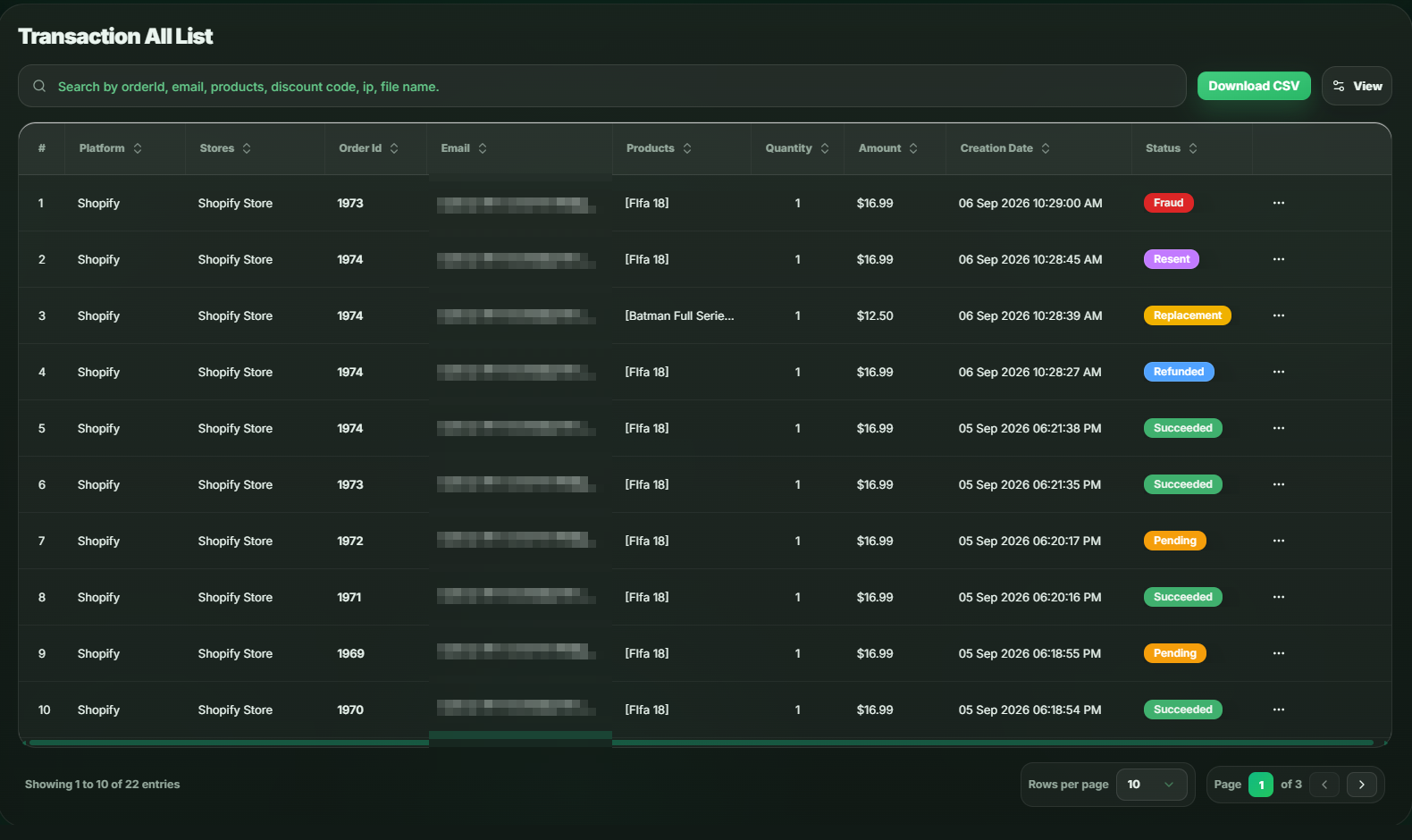
Task: Click date 06 Sep 2026 10:29:00 AM
Action: pos(1030,203)
